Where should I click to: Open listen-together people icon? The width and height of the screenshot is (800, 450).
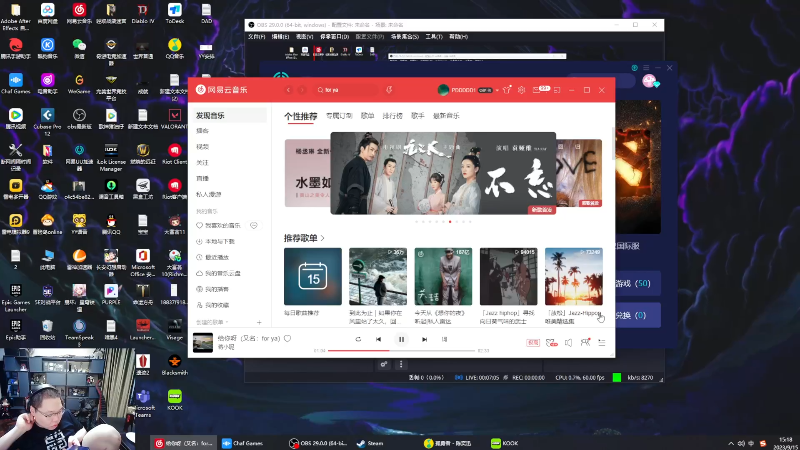[585, 342]
